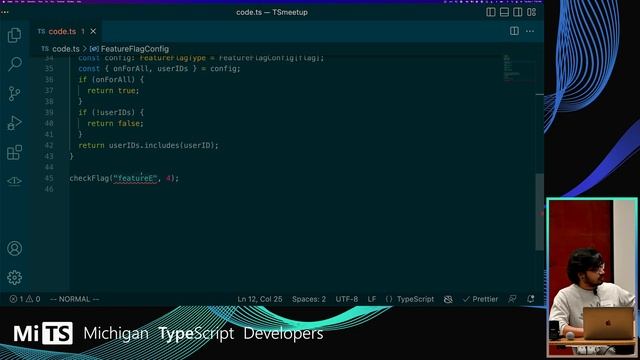Click 'return false;' on line 40
The height and width of the screenshot is (360, 640).
pos(115,123)
